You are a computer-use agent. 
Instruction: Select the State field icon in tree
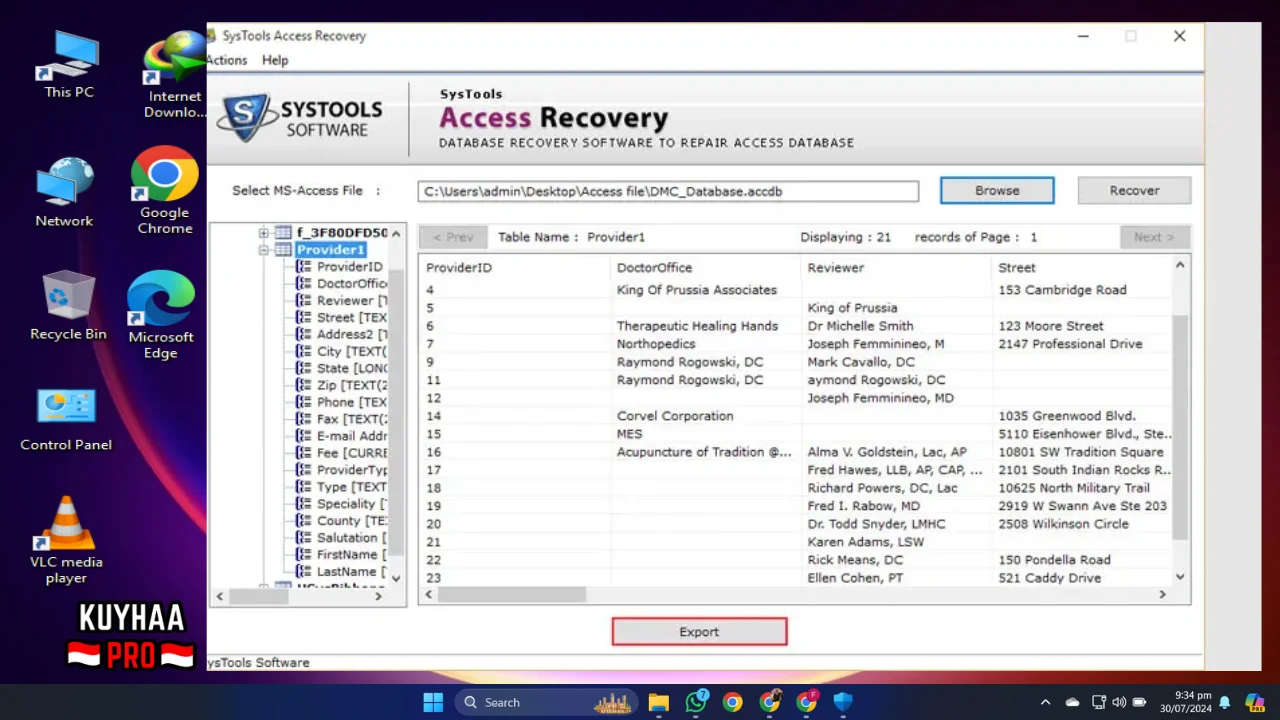(x=304, y=369)
